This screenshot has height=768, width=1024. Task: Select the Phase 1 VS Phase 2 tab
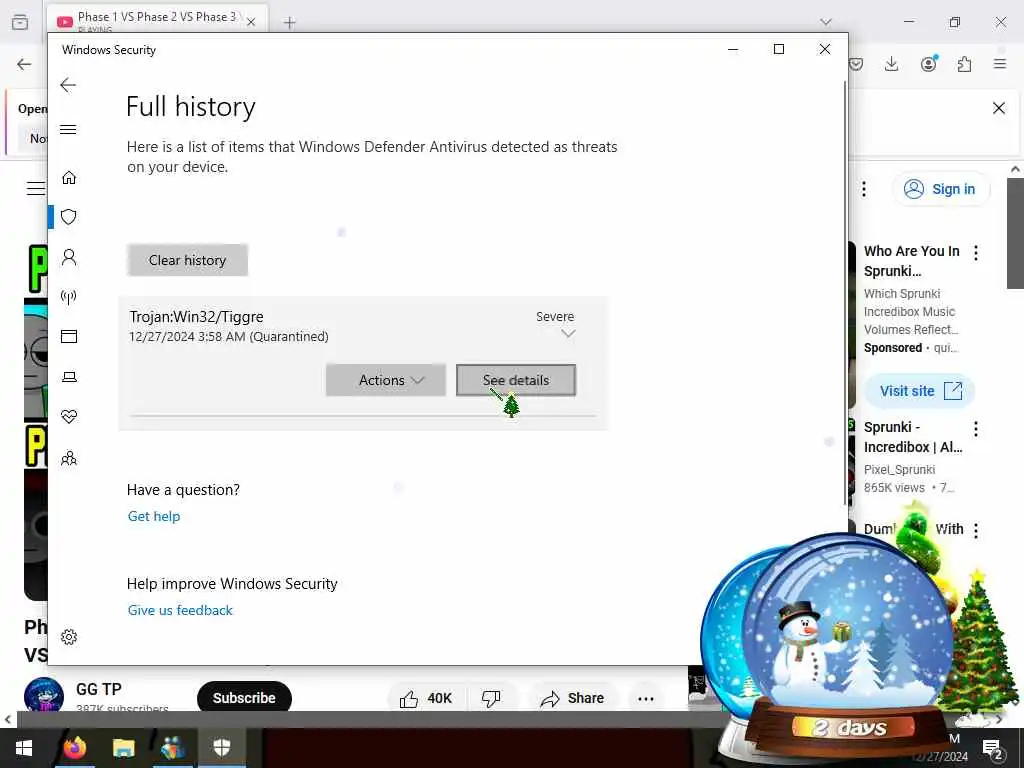(x=157, y=20)
